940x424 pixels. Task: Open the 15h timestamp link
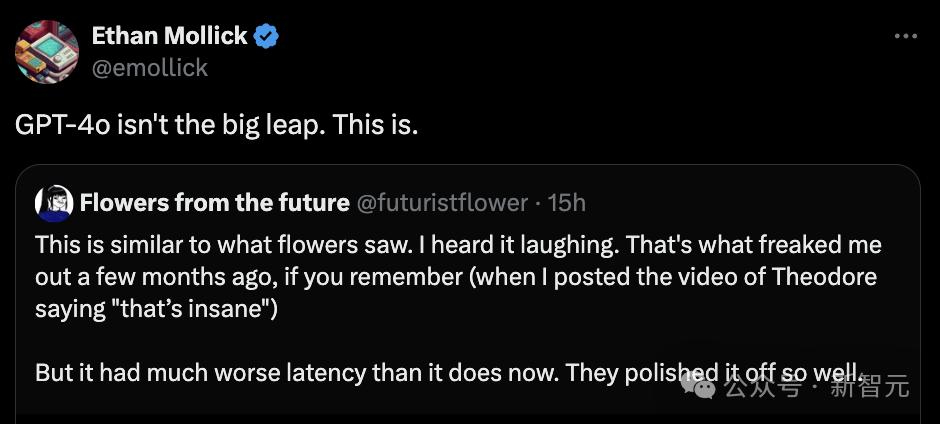tap(566, 203)
